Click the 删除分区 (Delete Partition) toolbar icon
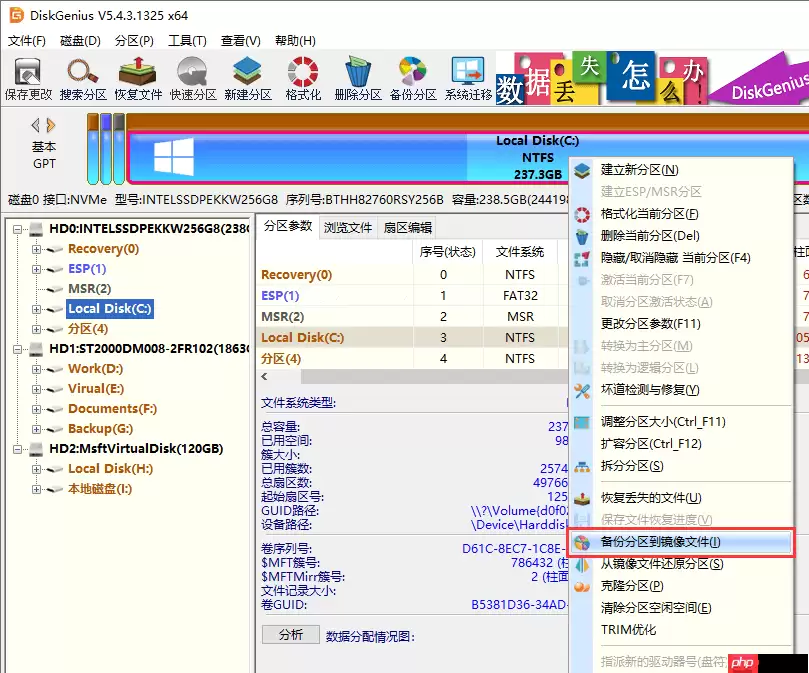The width and height of the screenshot is (809, 673). tap(358, 79)
